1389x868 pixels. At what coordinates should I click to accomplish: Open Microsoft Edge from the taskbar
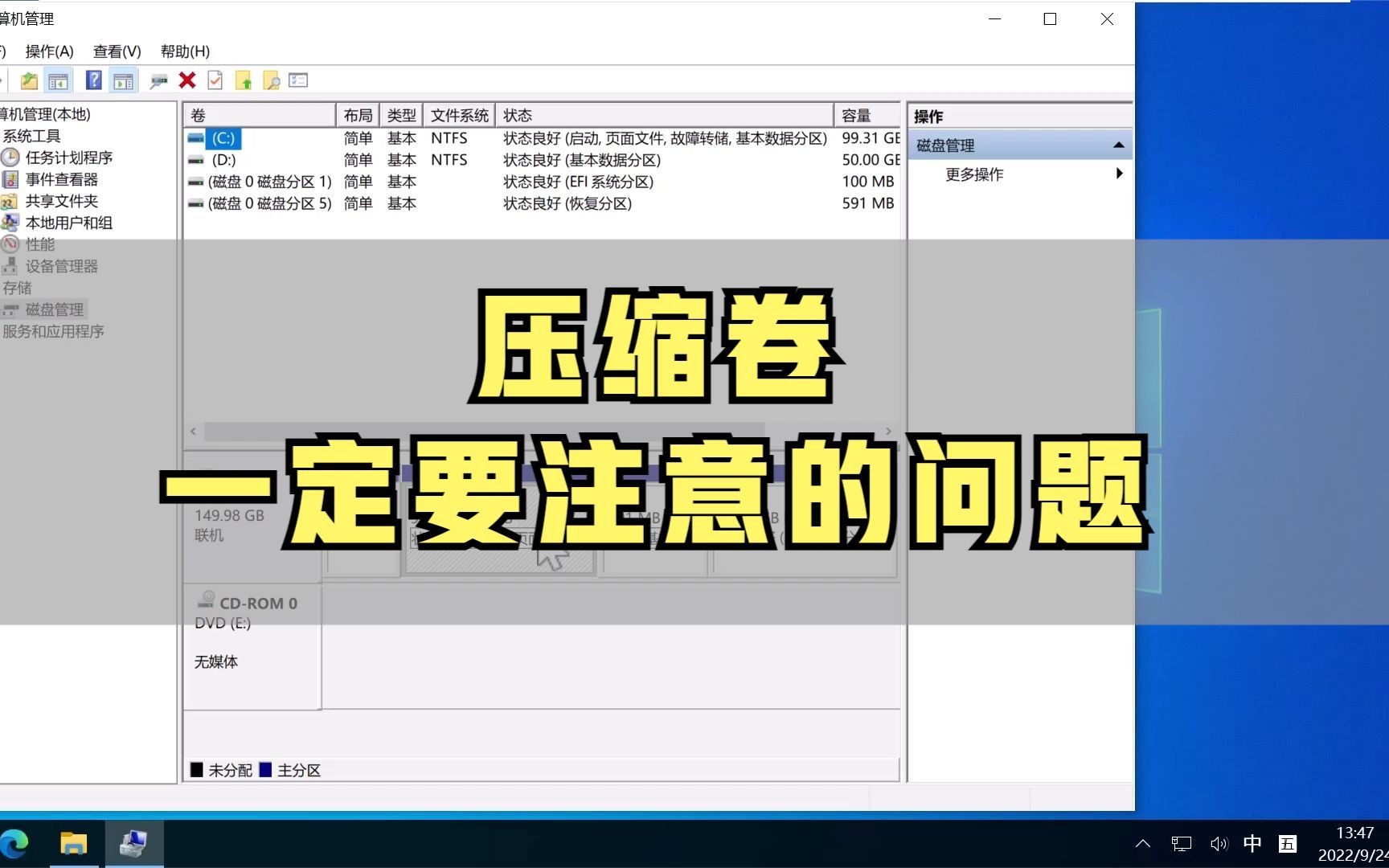[14, 844]
